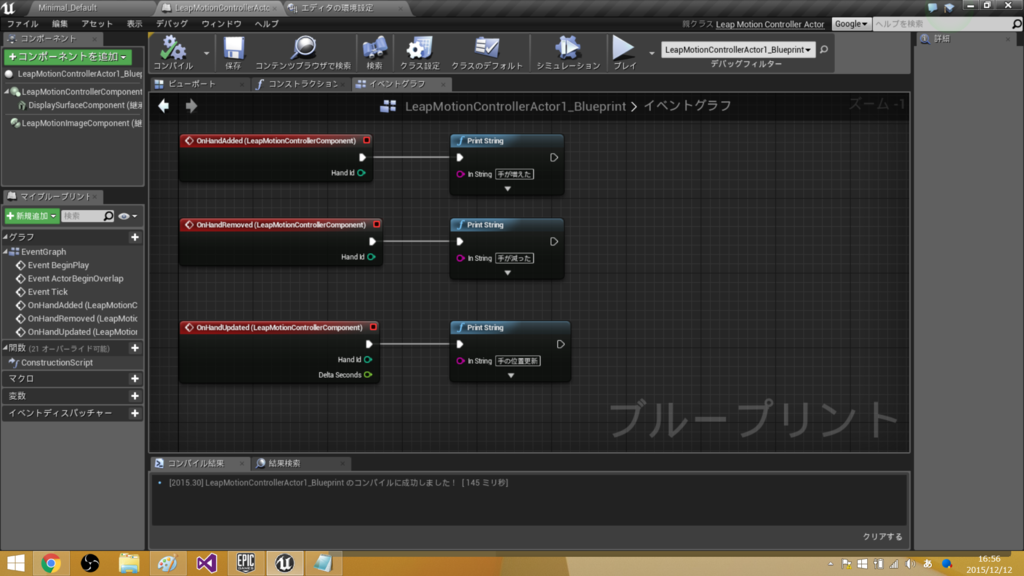Select Event BeginPlay in tree
This screenshot has height=576, width=1024.
pos(58,265)
